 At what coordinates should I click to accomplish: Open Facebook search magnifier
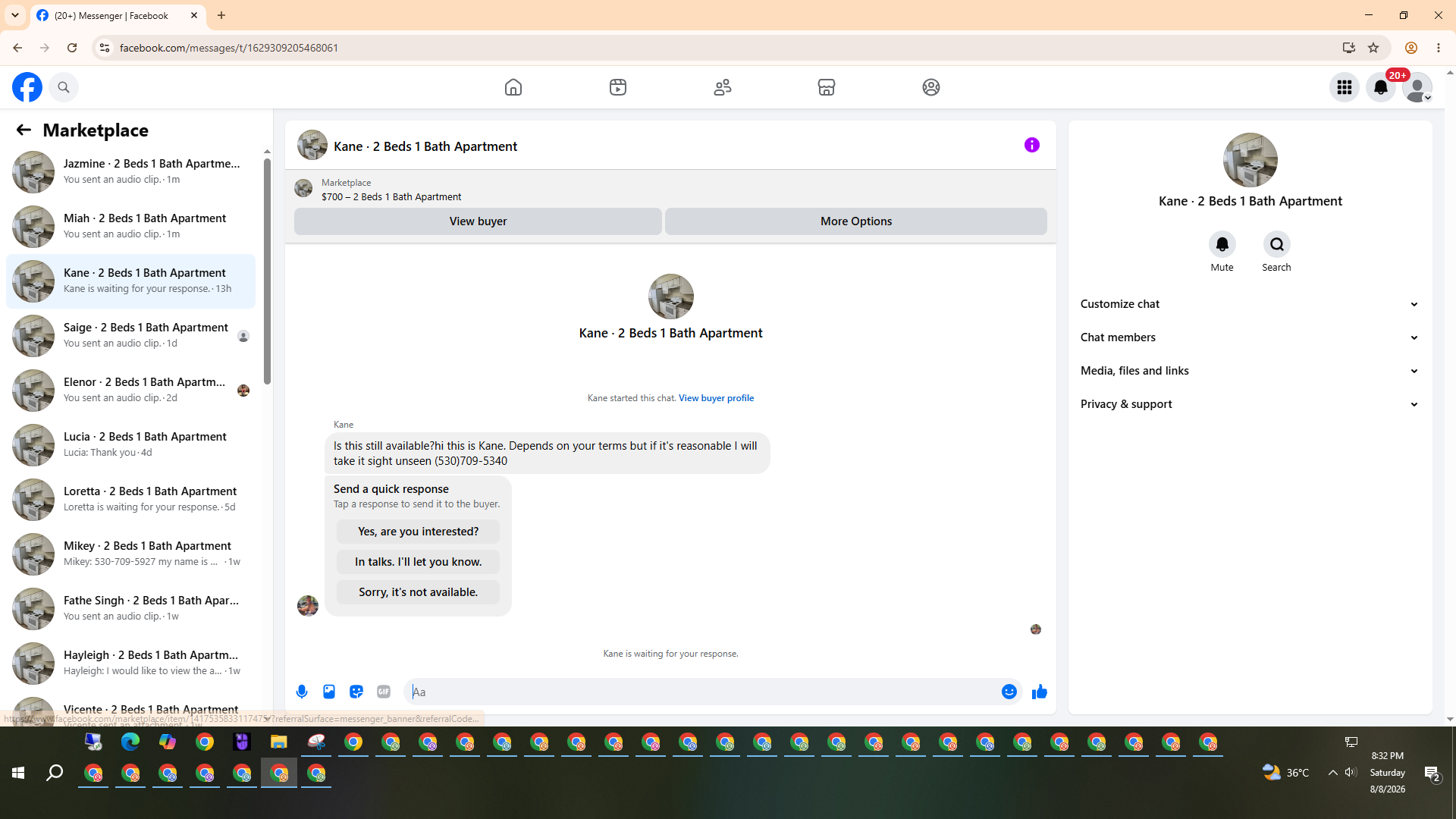pyautogui.click(x=64, y=87)
